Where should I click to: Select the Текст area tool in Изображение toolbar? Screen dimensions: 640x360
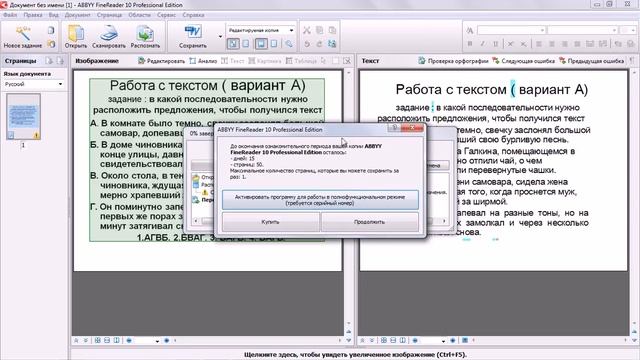(x=233, y=61)
